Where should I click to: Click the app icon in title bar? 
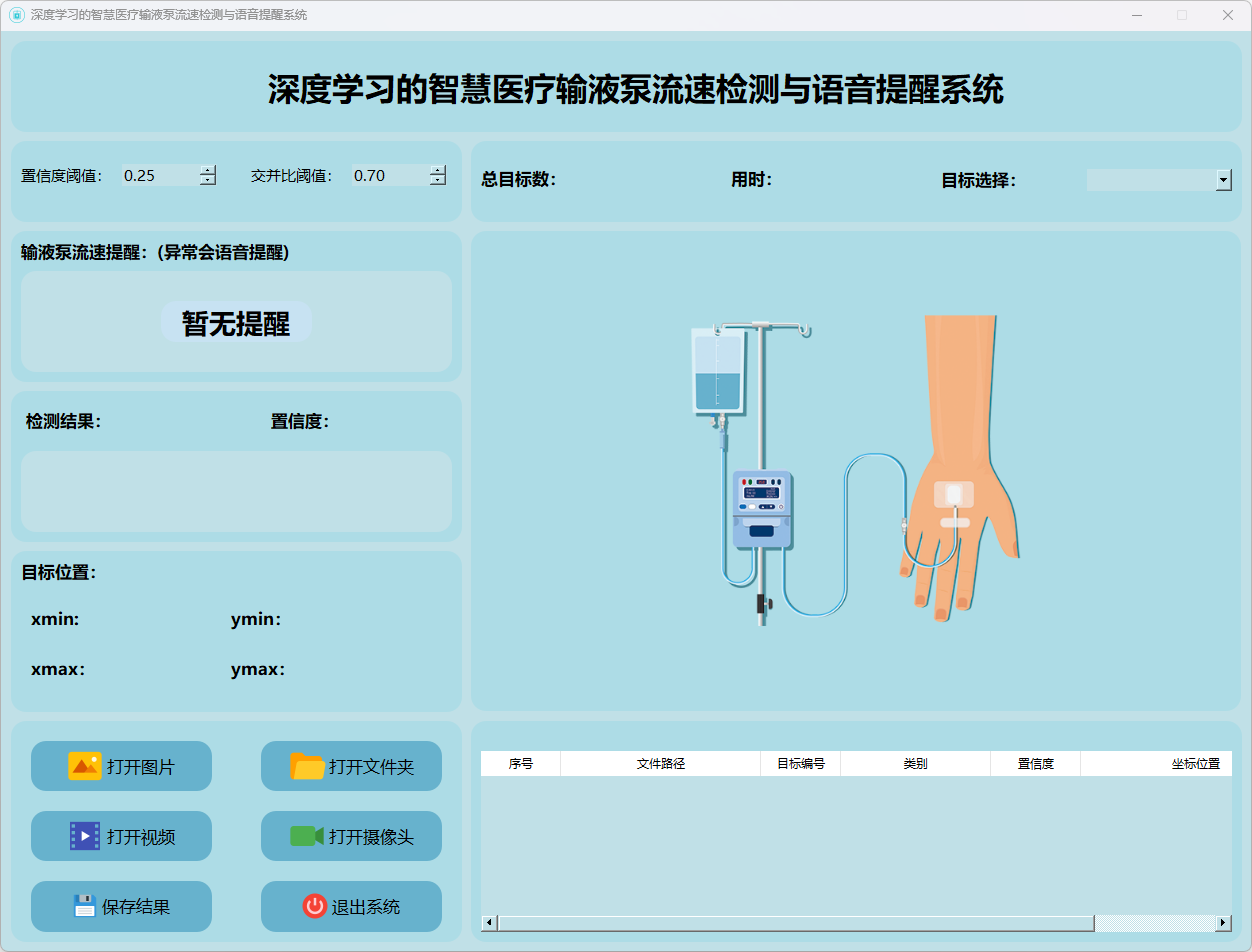coord(16,15)
